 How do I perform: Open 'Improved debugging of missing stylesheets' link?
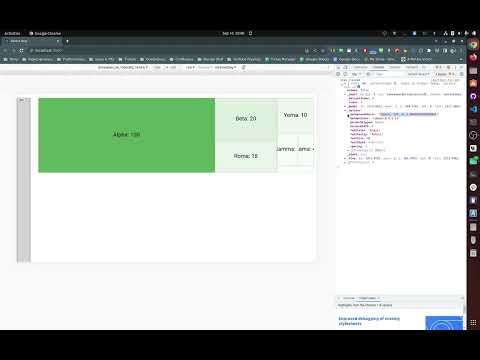pos(369,321)
